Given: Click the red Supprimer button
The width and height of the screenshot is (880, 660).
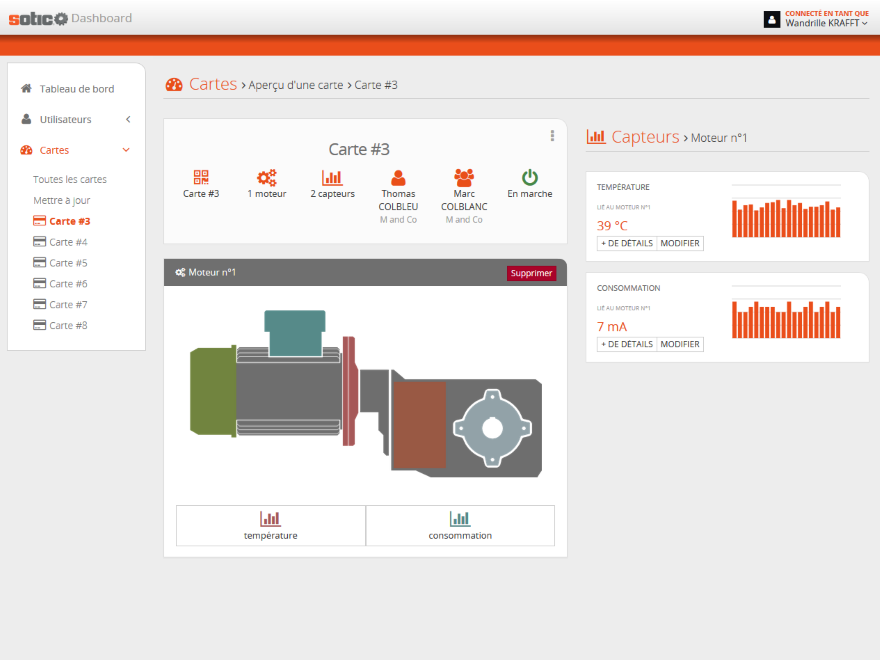Looking at the screenshot, I should point(531,273).
